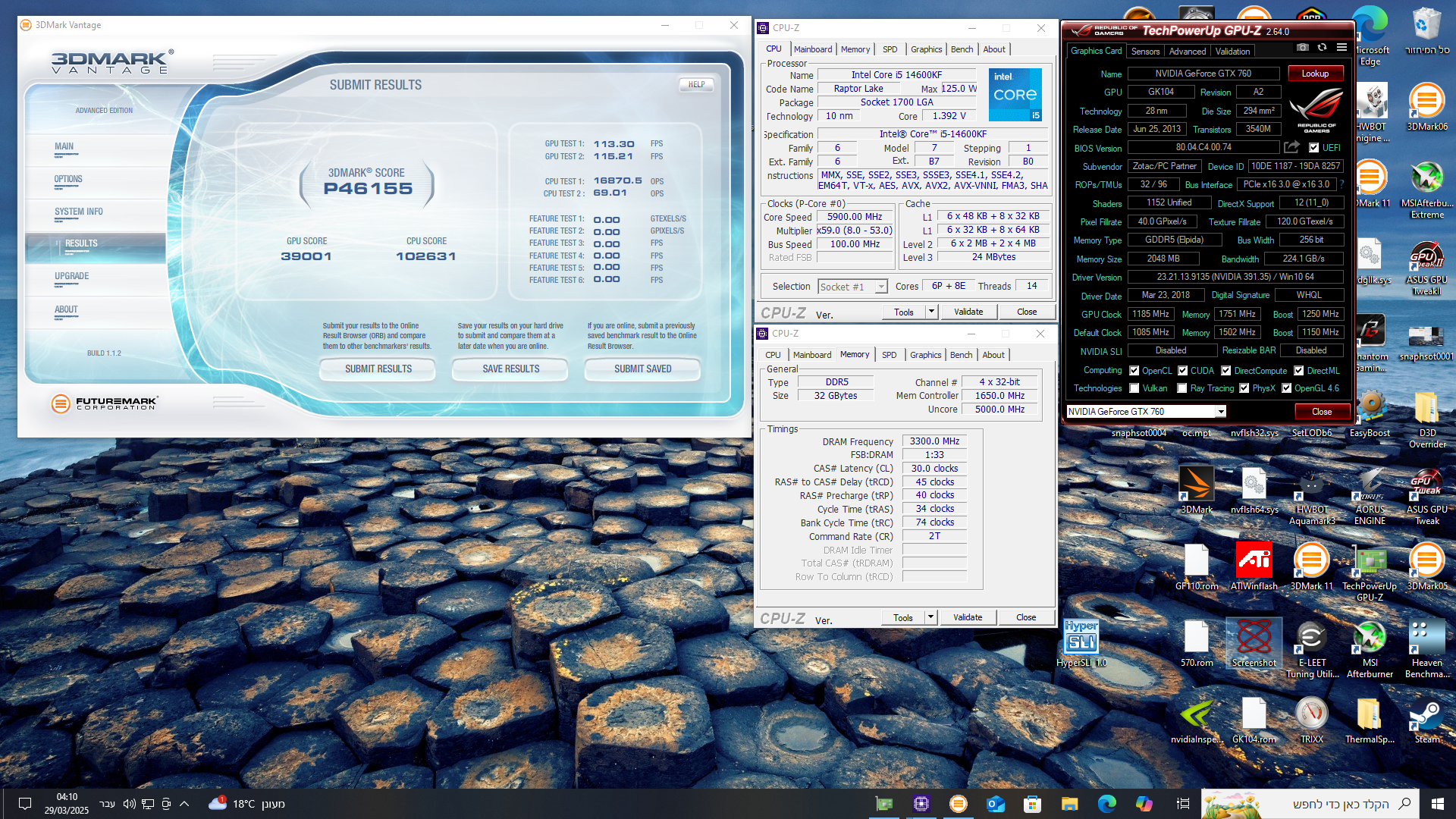Open the AORUS ENGINE desktop shortcut
The width and height of the screenshot is (1456, 819).
click(x=1370, y=496)
